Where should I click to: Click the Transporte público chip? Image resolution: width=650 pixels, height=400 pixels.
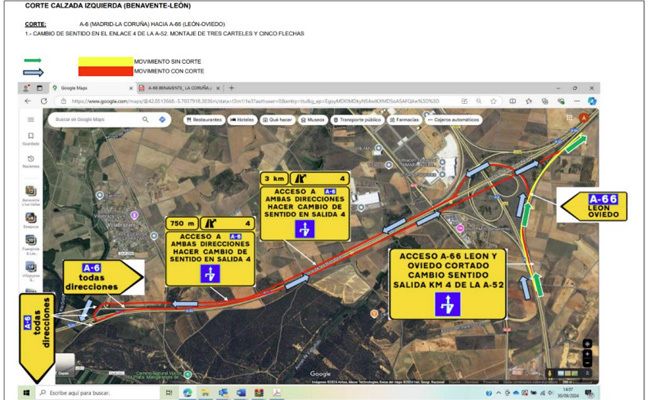[x=356, y=119]
